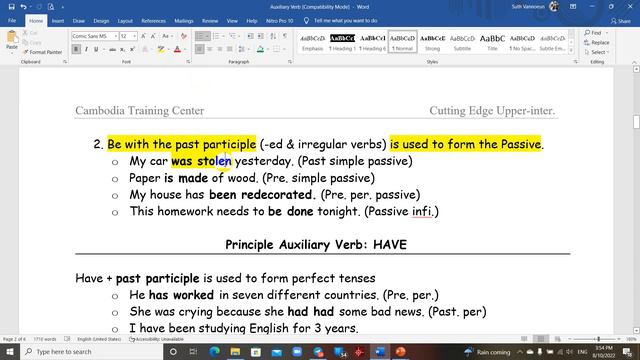The width and height of the screenshot is (640, 360).
Task: Toggle Align Left for the paragraph
Action: pyautogui.click(x=200, y=49)
